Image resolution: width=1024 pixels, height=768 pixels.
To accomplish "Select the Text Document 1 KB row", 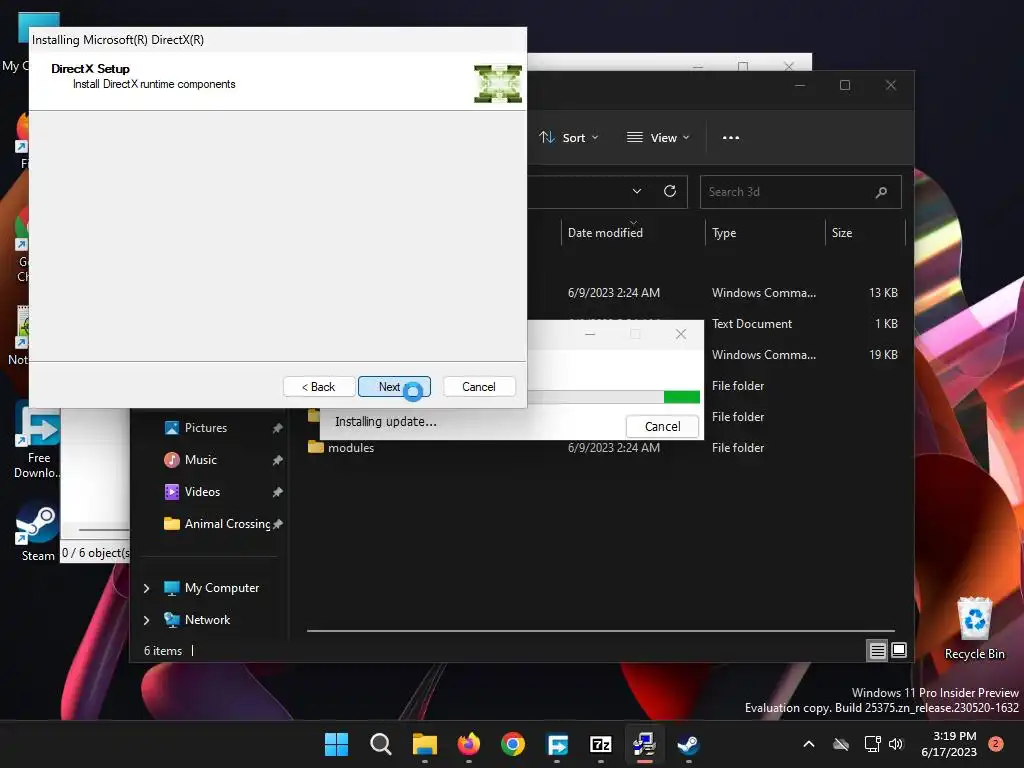I will [805, 324].
